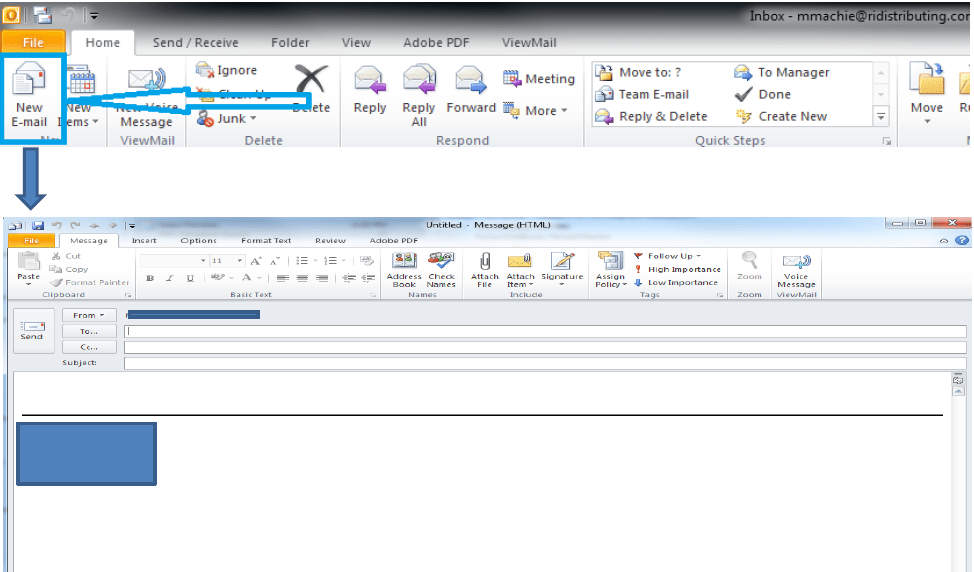Open the ViewMail tab
This screenshot has height=572, width=974.
click(529, 43)
